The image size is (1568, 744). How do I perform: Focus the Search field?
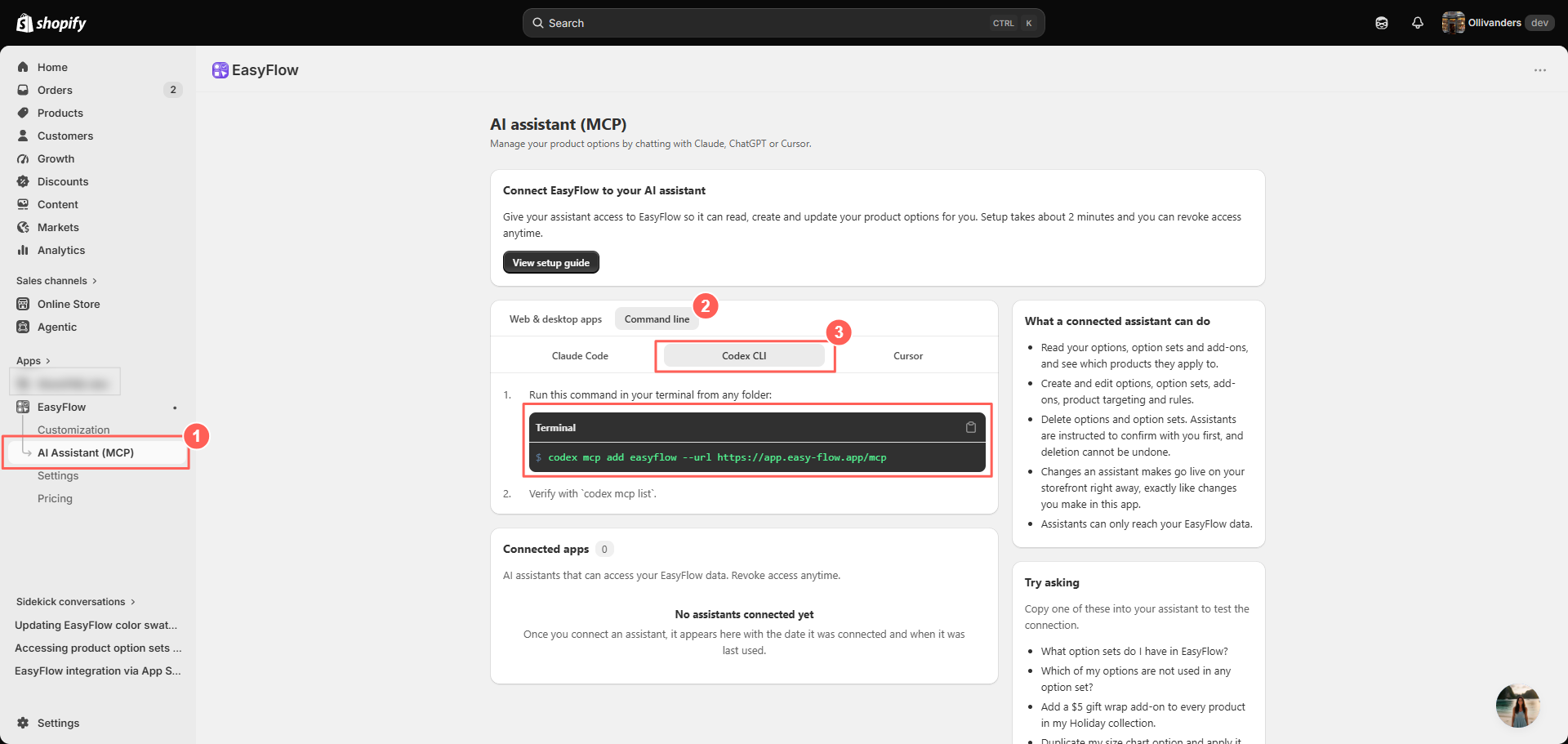783,23
